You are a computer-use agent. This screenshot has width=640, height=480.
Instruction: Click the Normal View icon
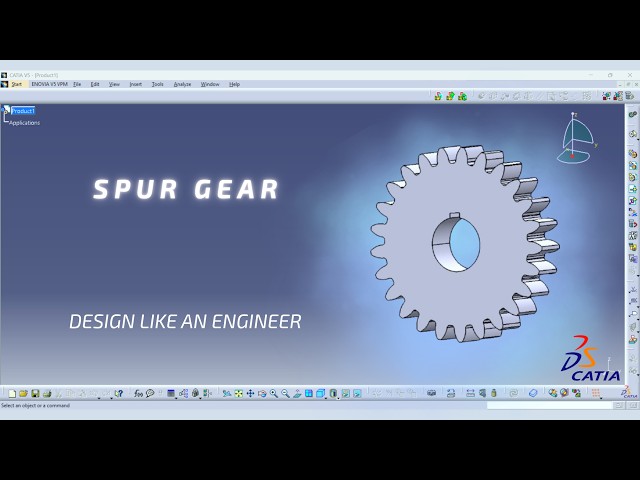pyautogui.click(x=297, y=393)
